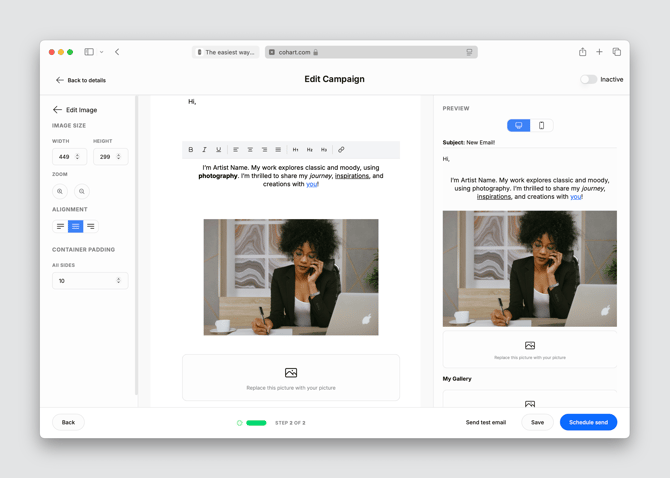Viewport: 670px width, 478px height.
Task: Go back to Edit Image parent panel
Action: click(x=57, y=110)
